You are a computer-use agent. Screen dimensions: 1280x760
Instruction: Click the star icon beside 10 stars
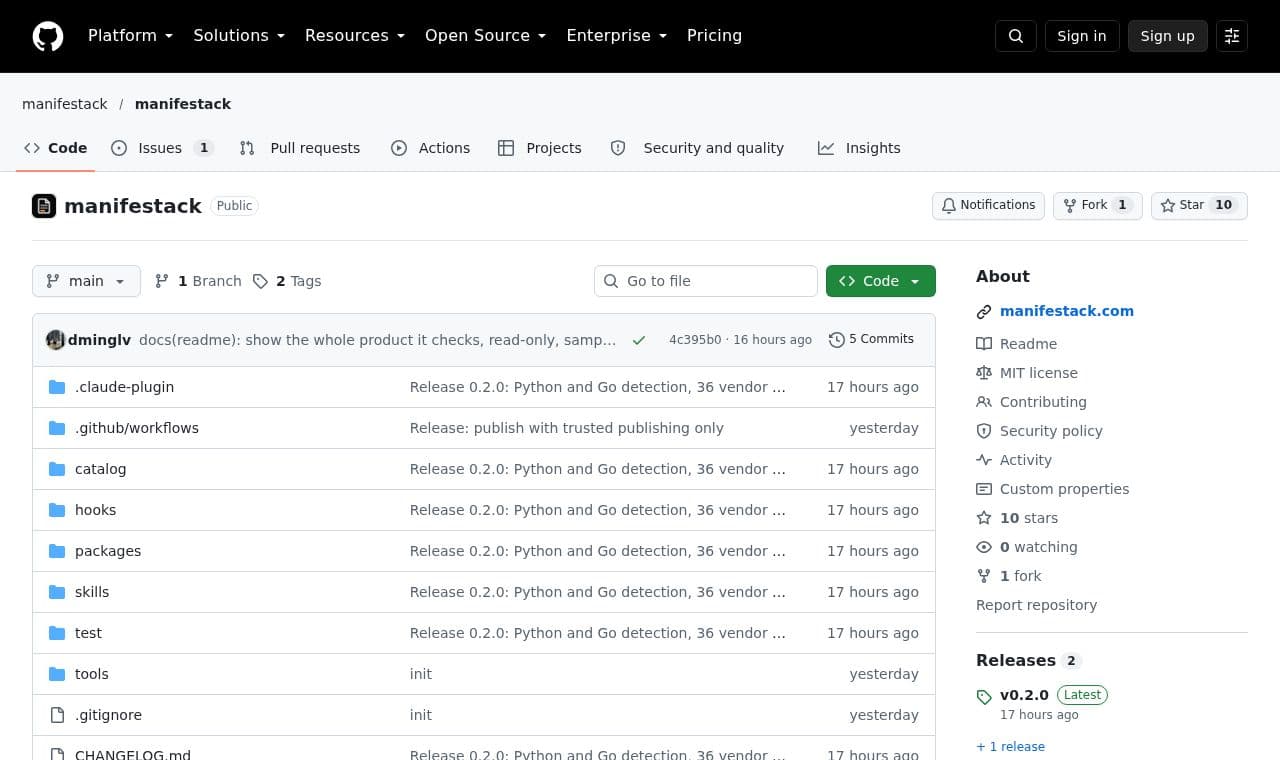tap(984, 518)
